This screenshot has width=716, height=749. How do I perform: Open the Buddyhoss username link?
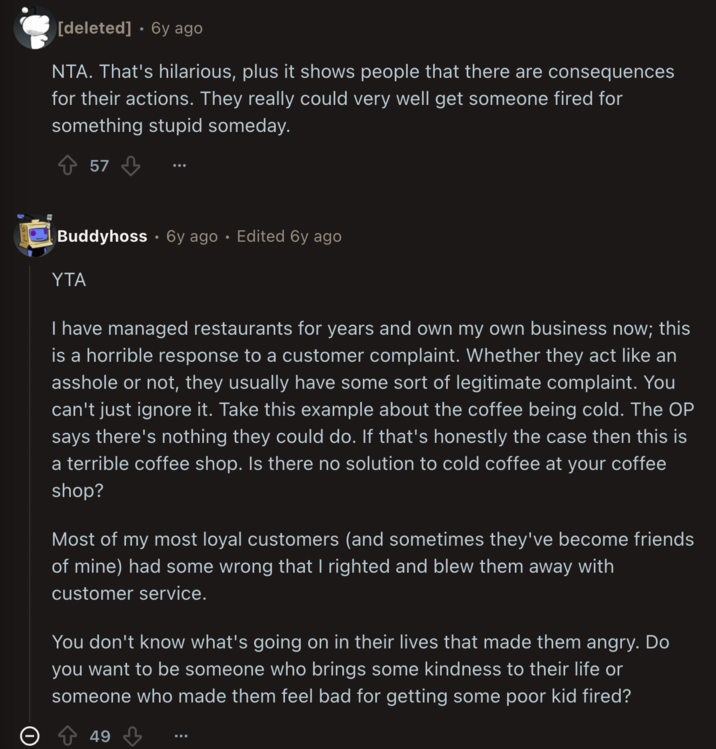coord(102,237)
